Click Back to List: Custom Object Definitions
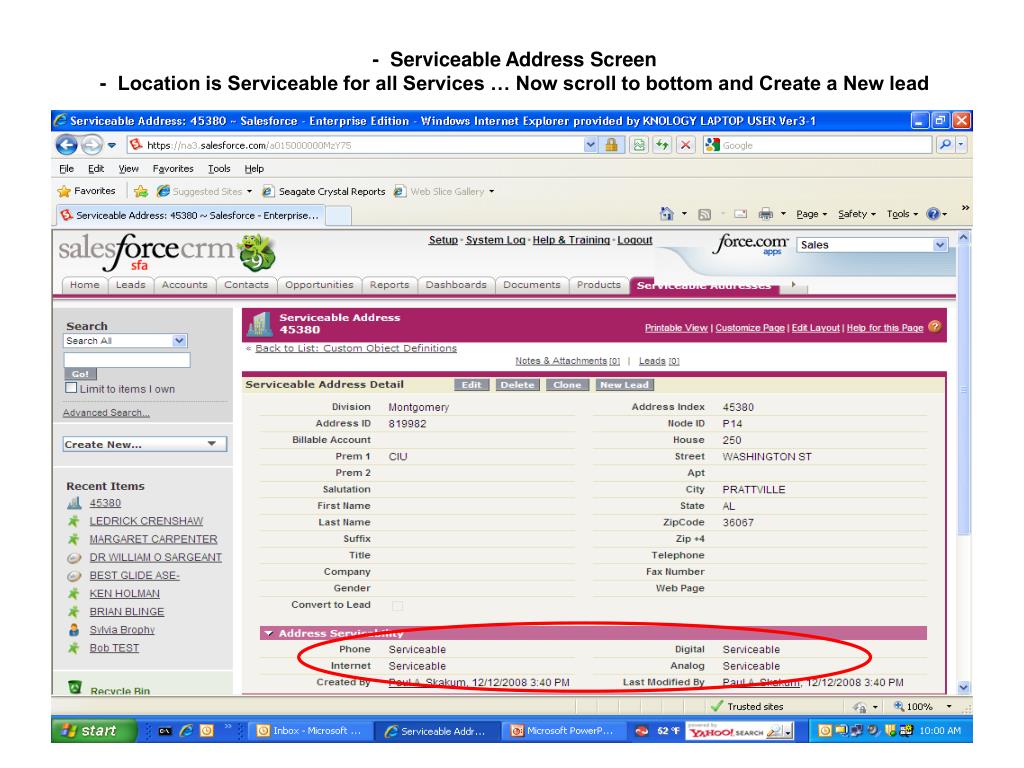1024x768 pixels. coord(356,348)
